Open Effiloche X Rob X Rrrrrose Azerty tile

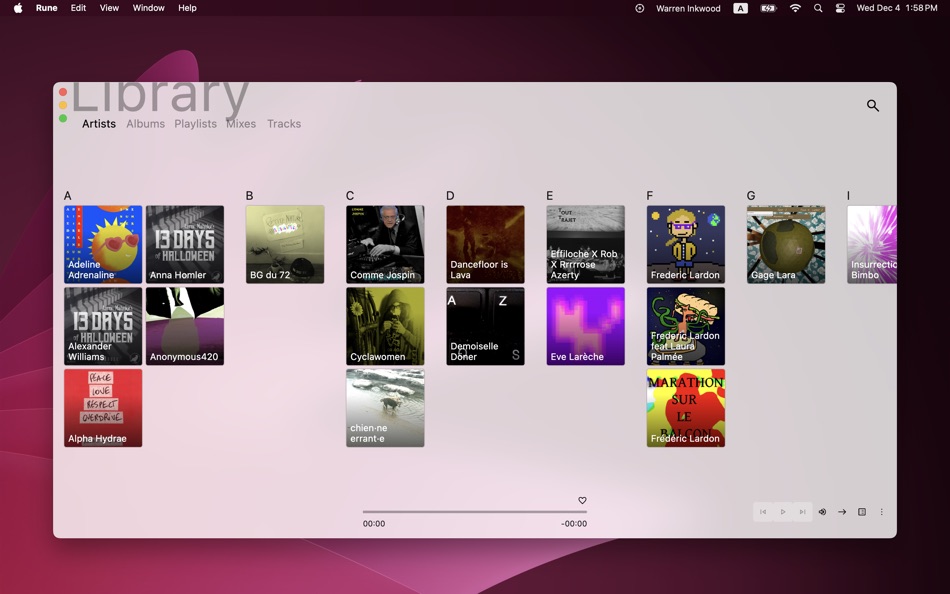(x=585, y=244)
